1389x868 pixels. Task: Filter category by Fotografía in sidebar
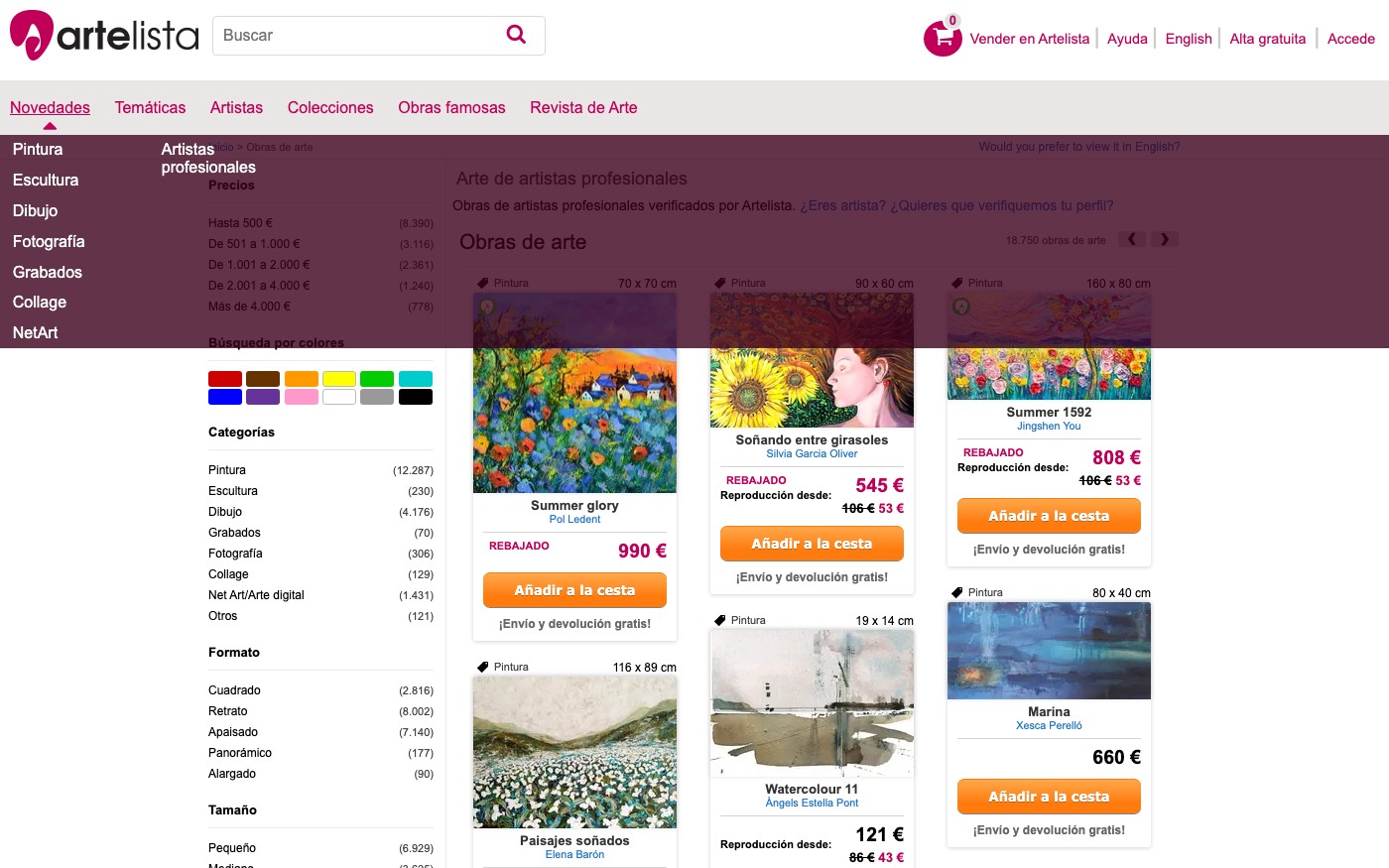pyautogui.click(x=235, y=554)
